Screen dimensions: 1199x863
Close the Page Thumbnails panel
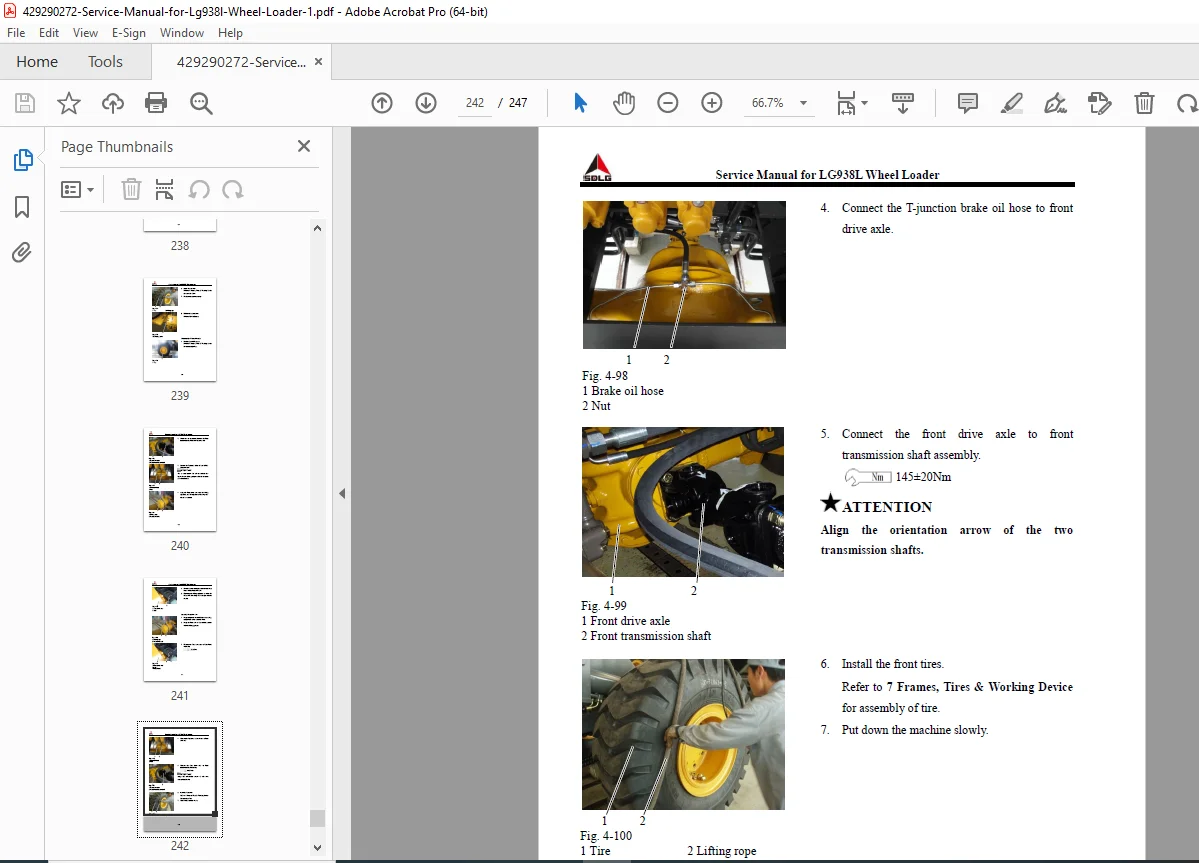[304, 146]
